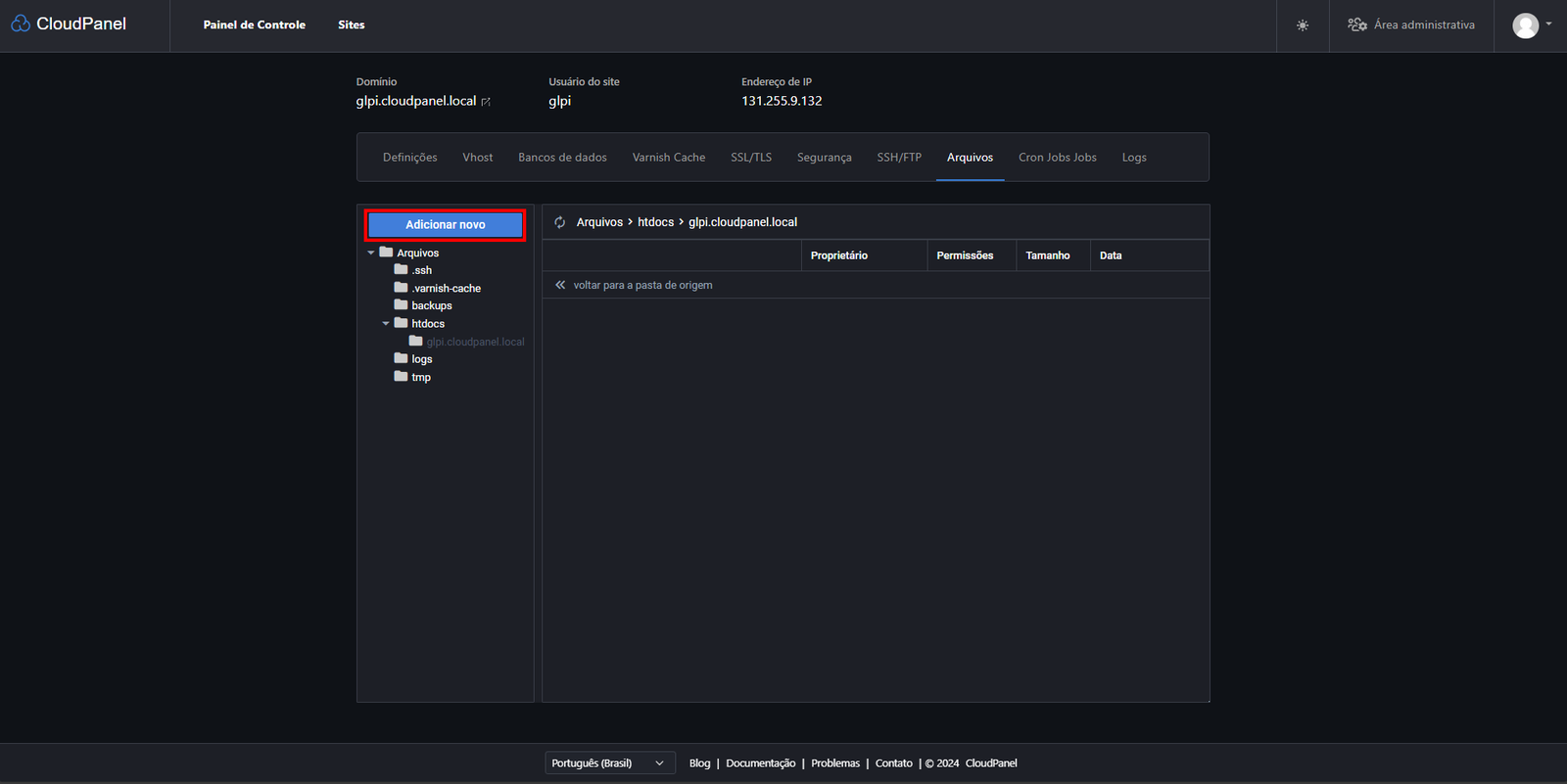The image size is (1567, 784).
Task: Select the backups folder icon
Action: 402,304
